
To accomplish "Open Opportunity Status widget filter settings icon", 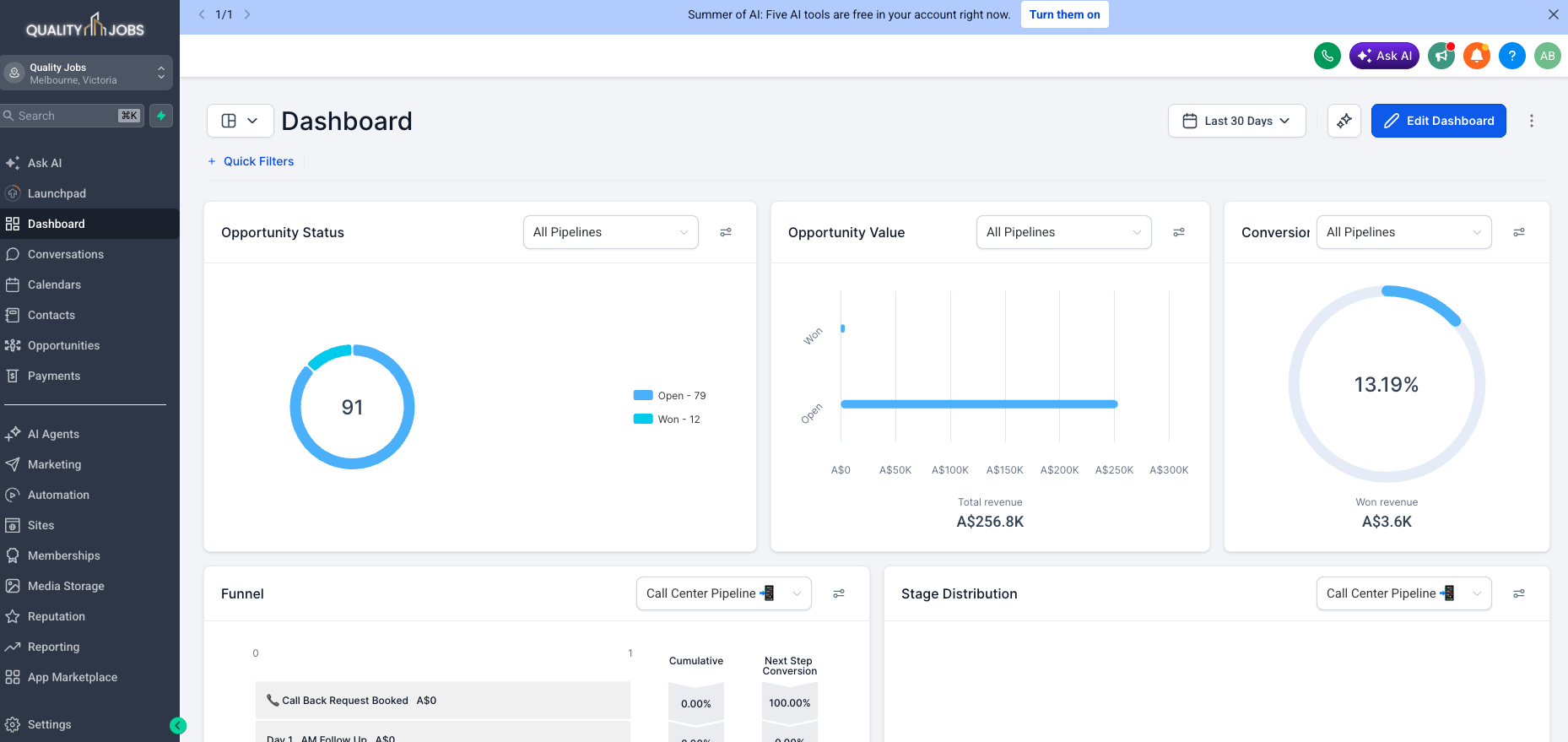I will tap(726, 232).
